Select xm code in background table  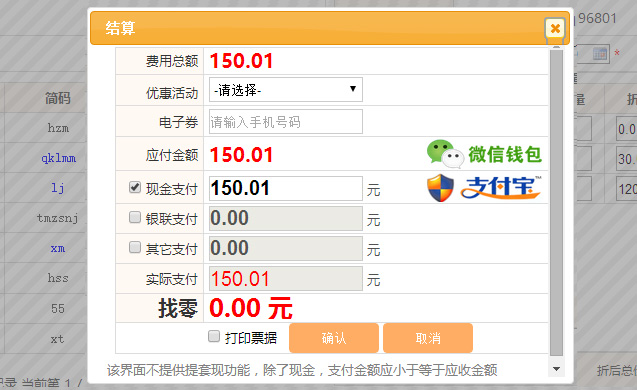(x=58, y=248)
